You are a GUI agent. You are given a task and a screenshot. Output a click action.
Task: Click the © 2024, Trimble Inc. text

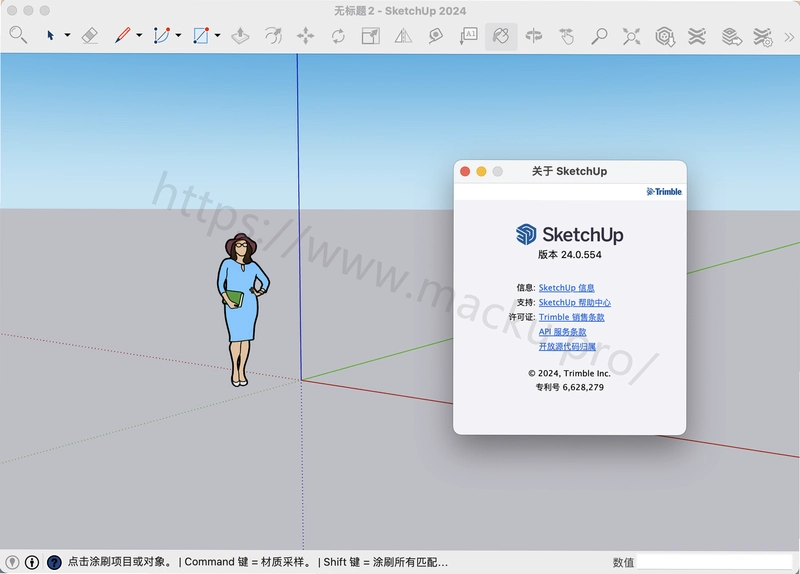569,373
